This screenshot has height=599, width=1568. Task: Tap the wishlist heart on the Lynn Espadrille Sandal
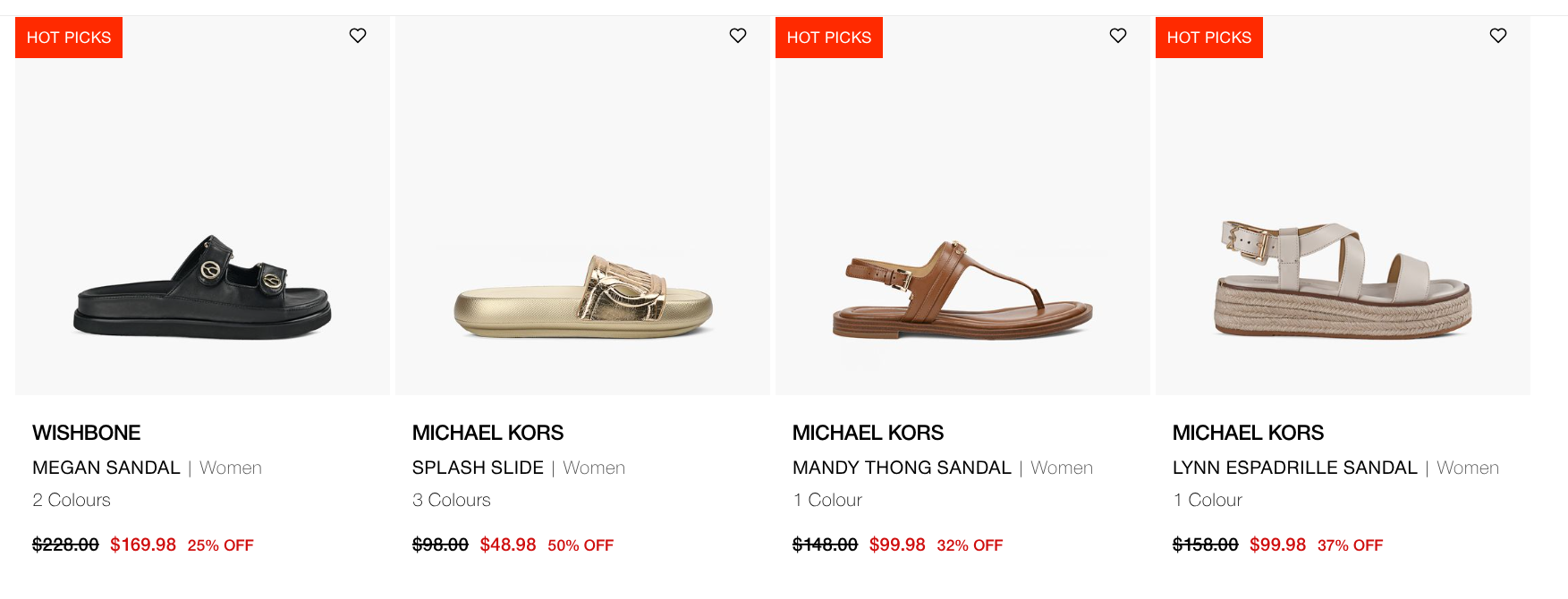click(x=1497, y=36)
